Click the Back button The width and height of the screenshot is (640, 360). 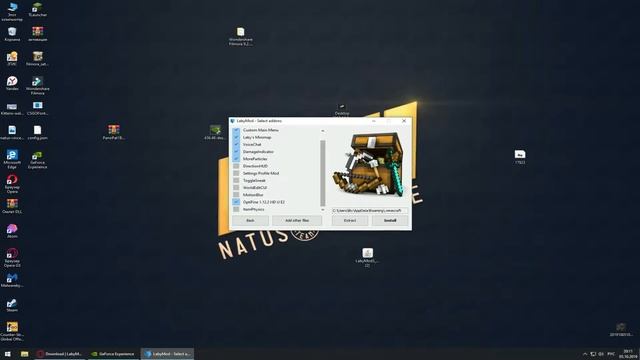tap(250, 220)
